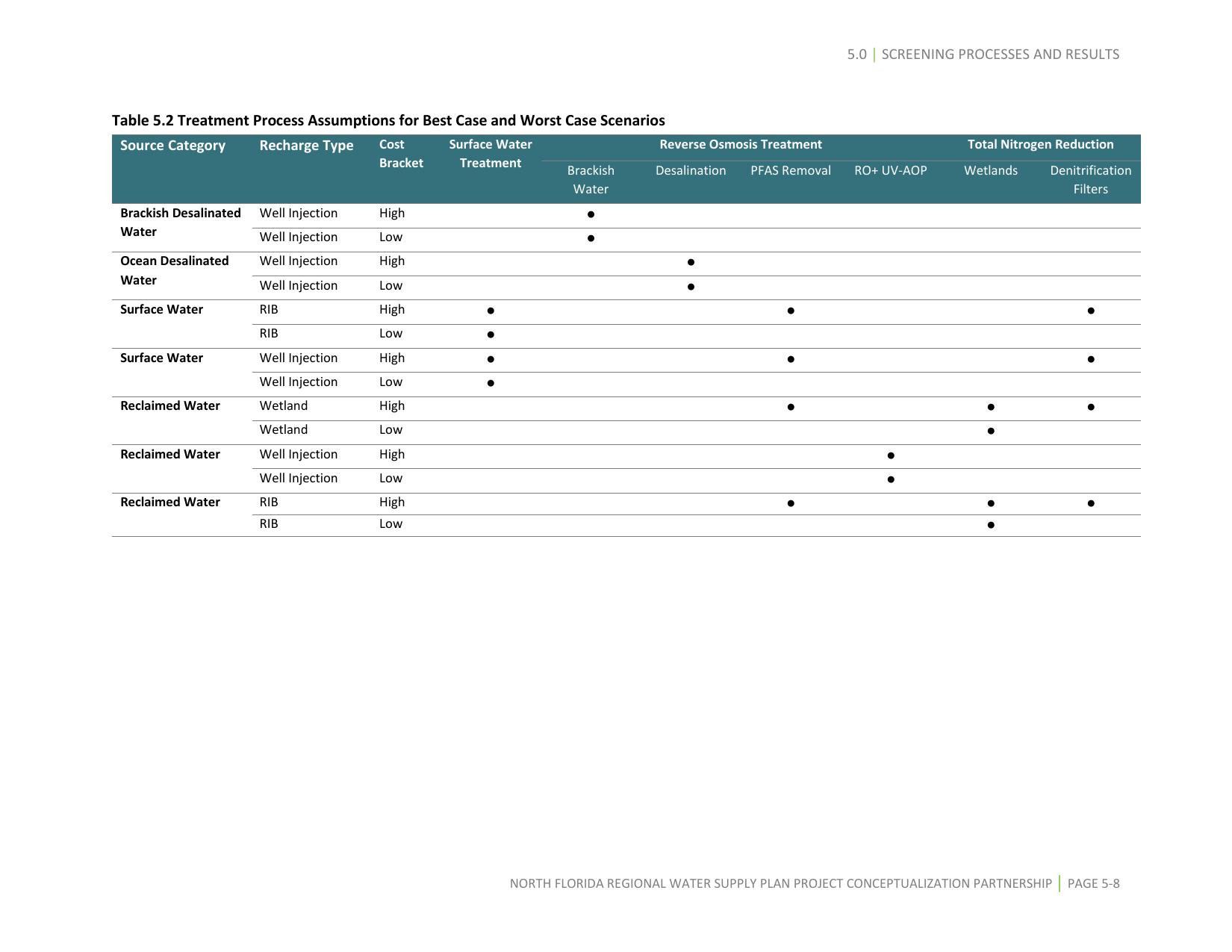Viewport: 1232px width, 952px height.
Task: Select the Brackish Desalinated Water row label
Action: (180, 222)
